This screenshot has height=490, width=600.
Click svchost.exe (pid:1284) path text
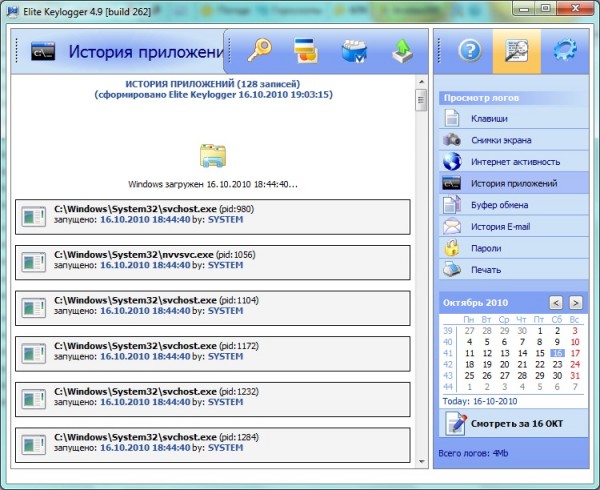click(x=157, y=437)
